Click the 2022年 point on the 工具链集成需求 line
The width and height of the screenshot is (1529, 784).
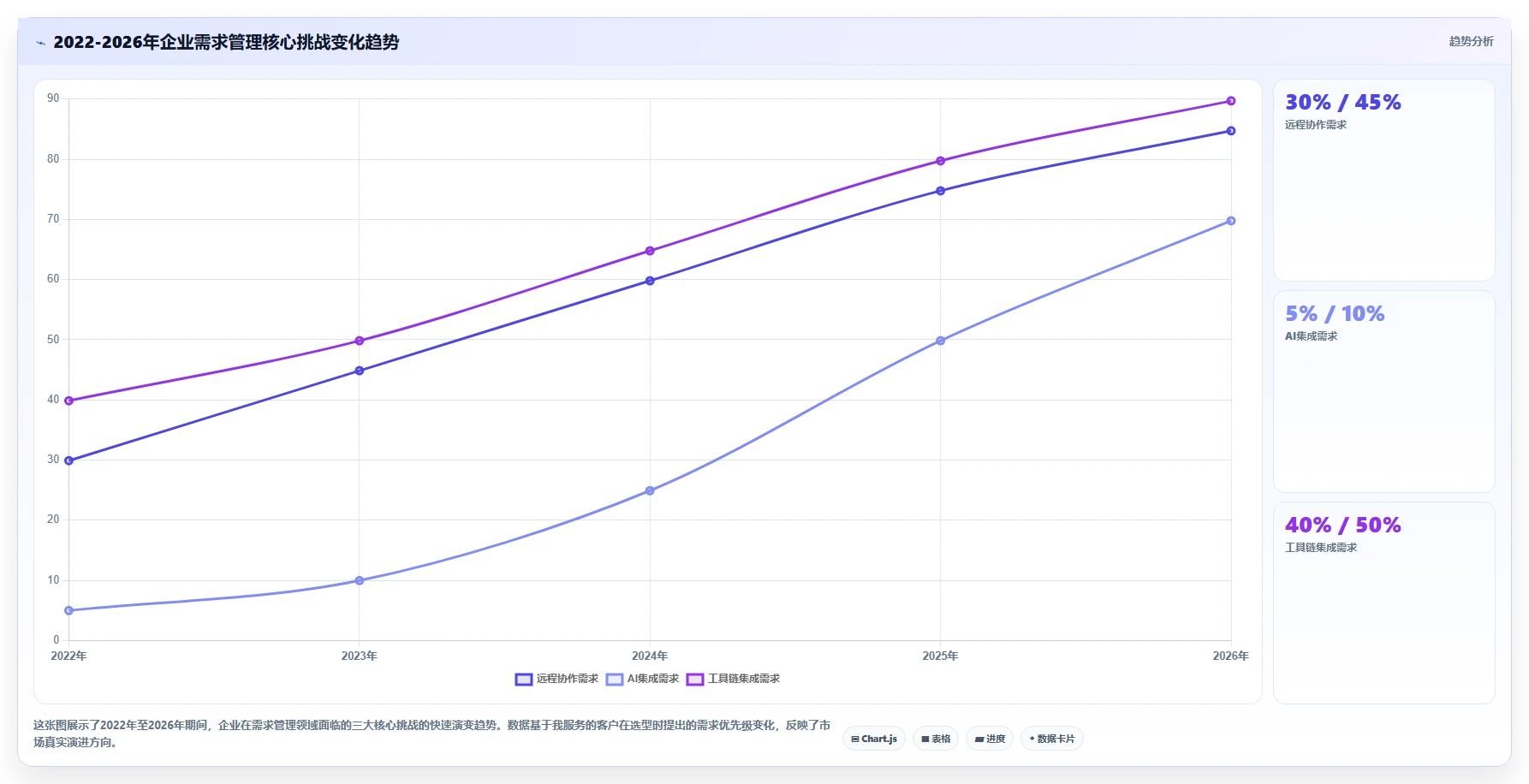tap(69, 401)
